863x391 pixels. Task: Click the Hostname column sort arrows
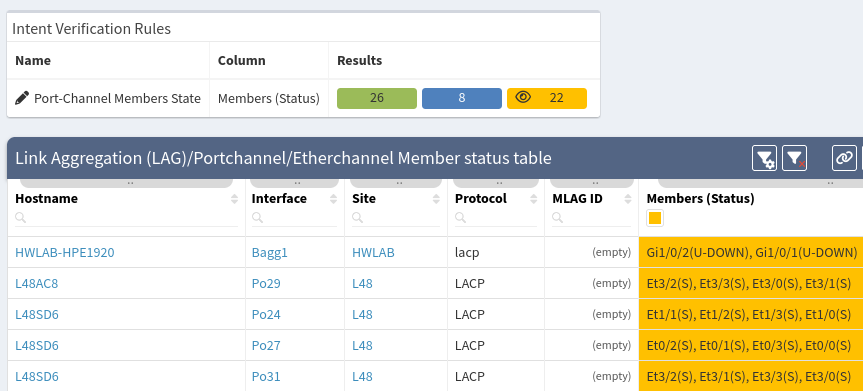point(235,199)
